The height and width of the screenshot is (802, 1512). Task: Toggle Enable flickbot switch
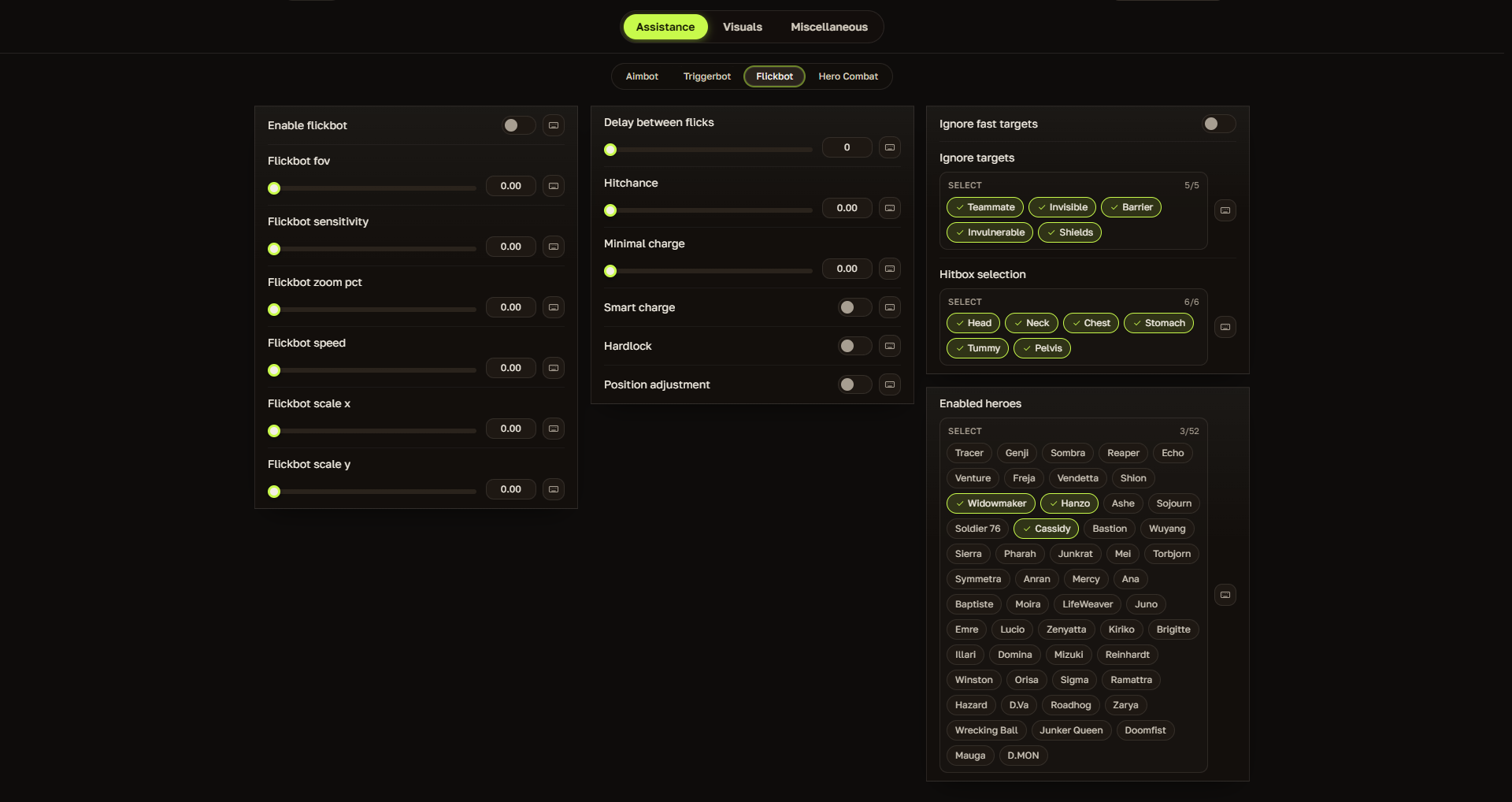coord(519,125)
